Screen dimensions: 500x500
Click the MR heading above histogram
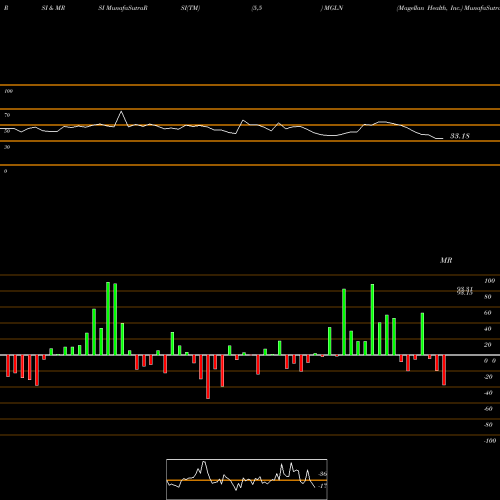[x=446, y=260]
